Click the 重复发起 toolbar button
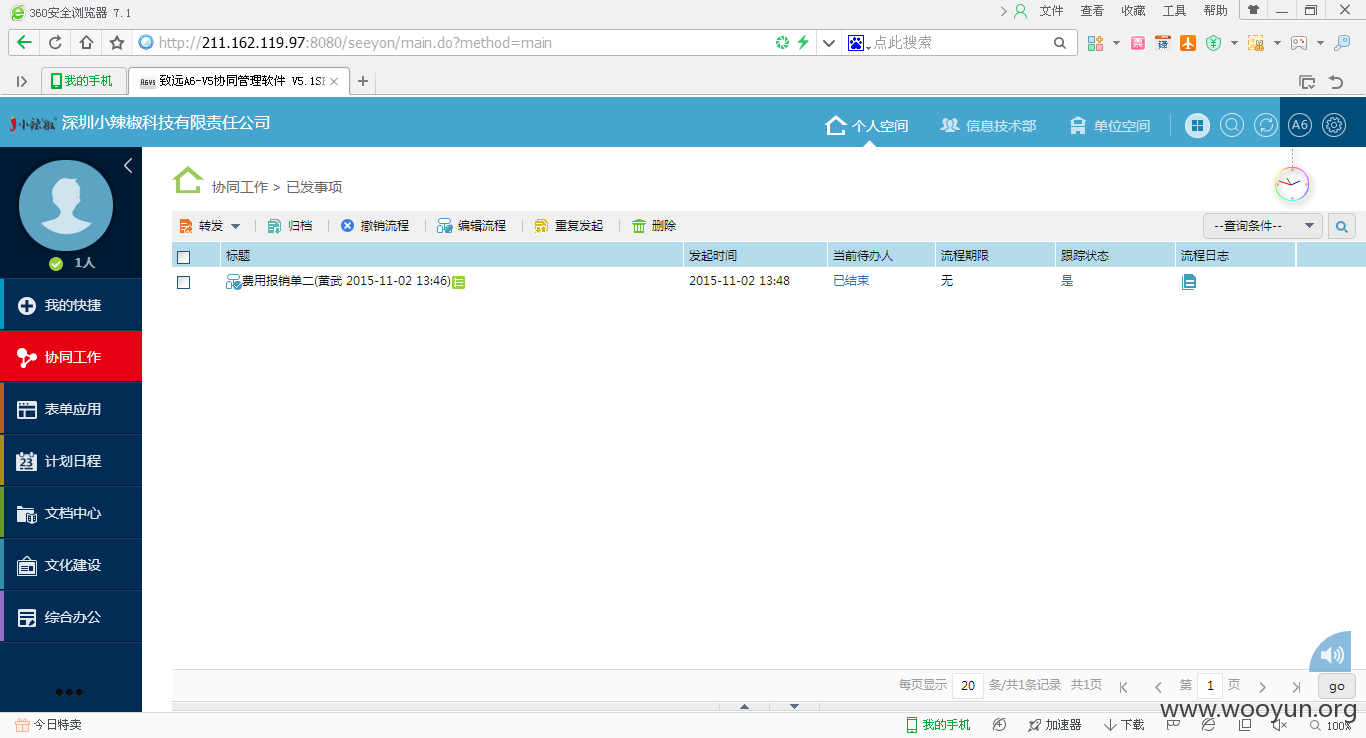Image resolution: width=1366 pixels, height=738 pixels. click(x=569, y=226)
